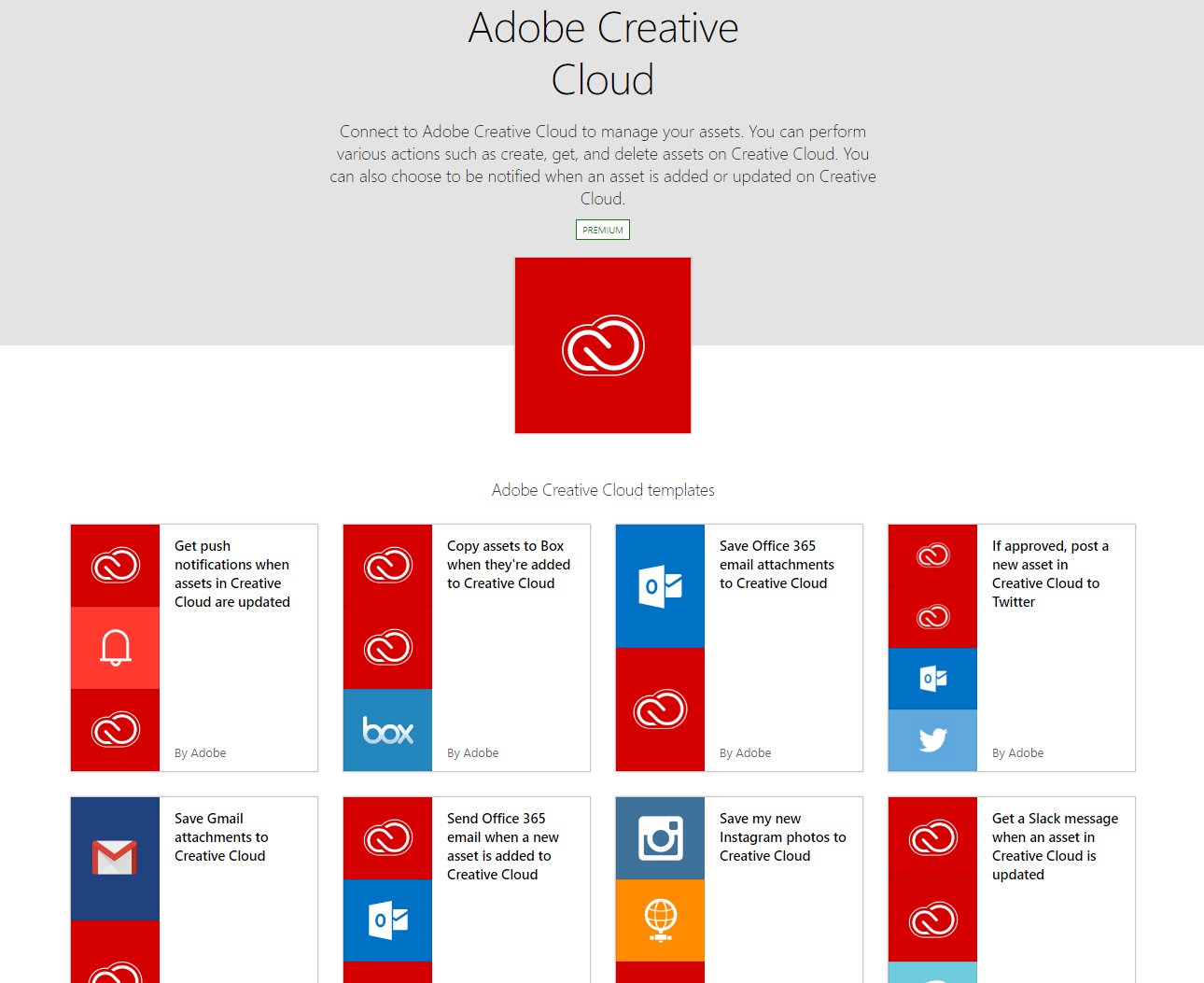Open 'Get a Slack message' template

[x=1054, y=847]
